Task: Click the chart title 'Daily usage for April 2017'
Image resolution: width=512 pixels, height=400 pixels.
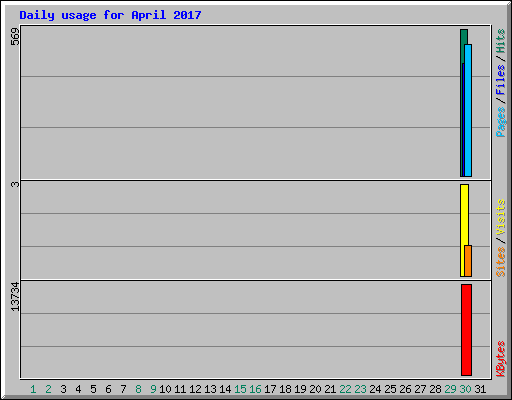Action: pos(110,15)
